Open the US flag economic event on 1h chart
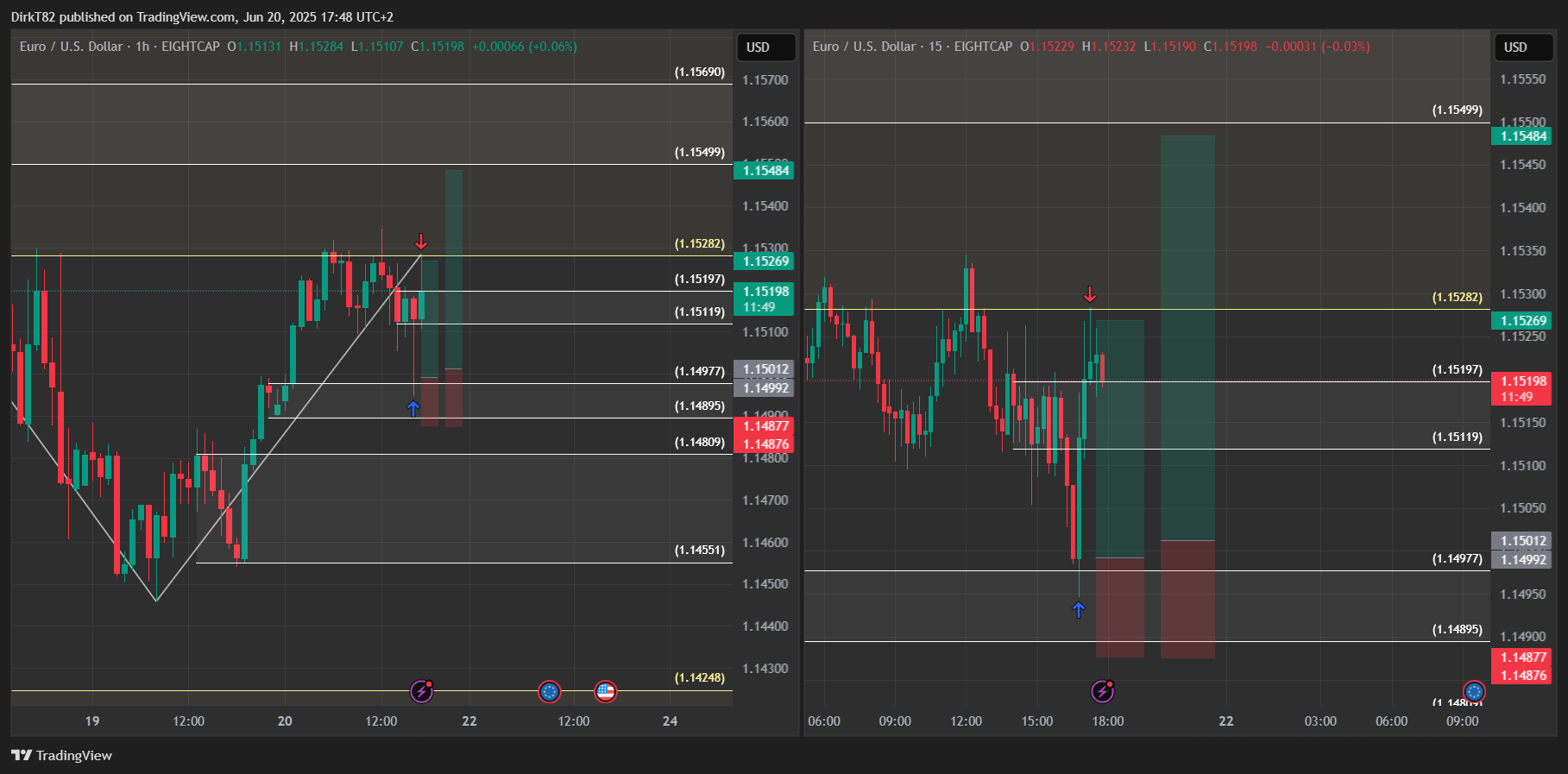The image size is (1568, 774). pyautogui.click(x=606, y=691)
